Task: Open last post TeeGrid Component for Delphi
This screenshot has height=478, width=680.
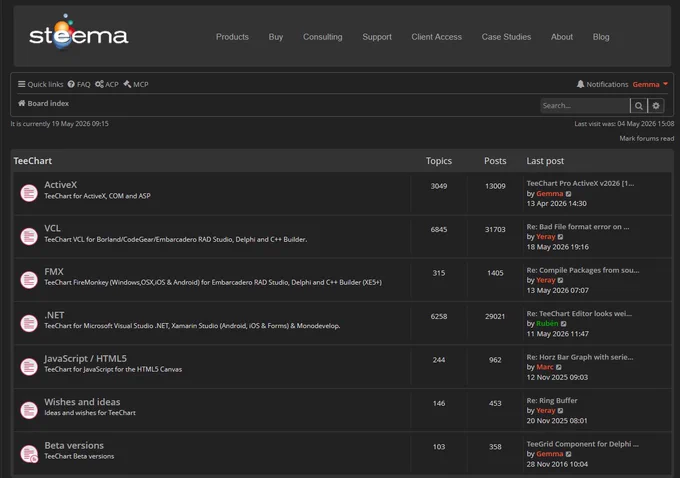Action: click(582, 444)
